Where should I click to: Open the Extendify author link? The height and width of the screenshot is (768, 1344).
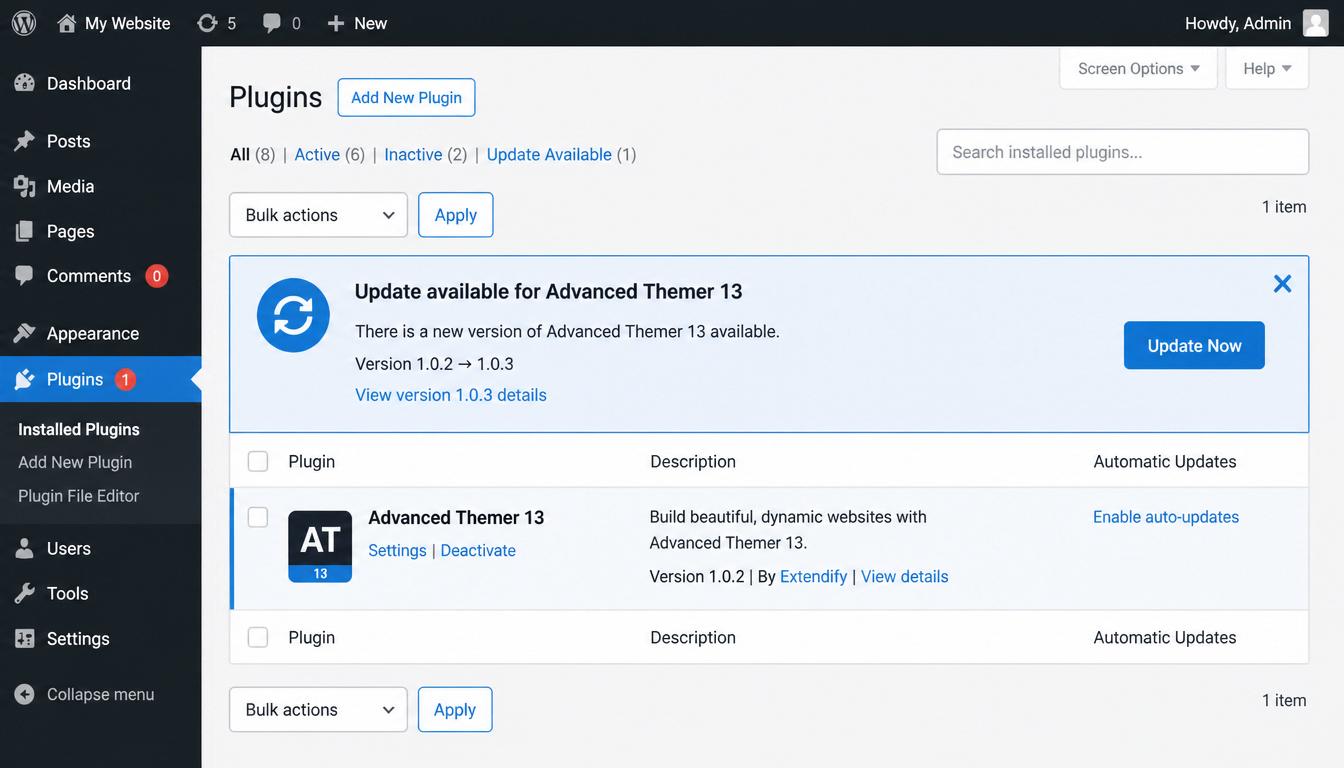point(813,576)
